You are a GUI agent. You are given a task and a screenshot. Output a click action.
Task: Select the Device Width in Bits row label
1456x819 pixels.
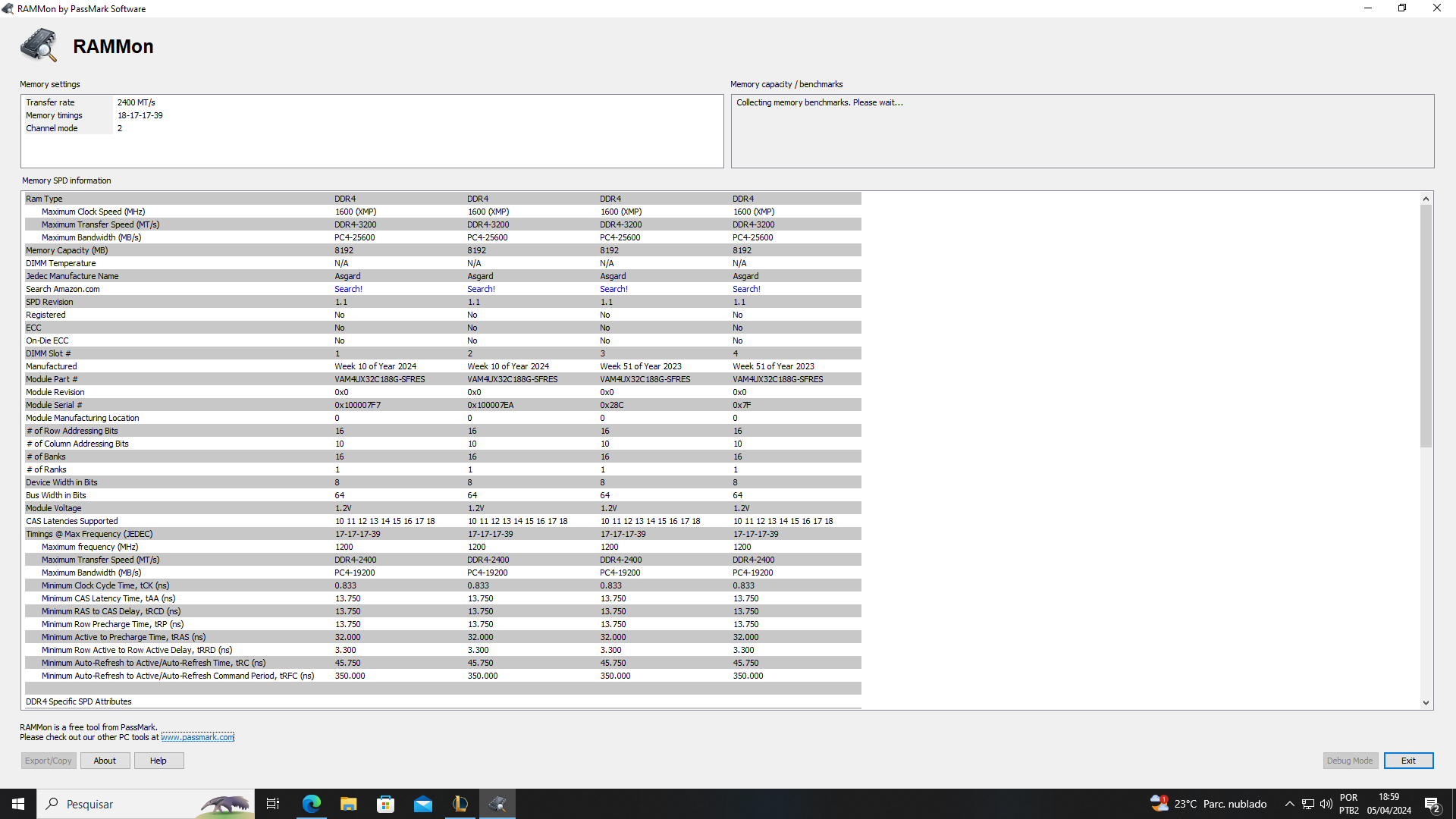point(61,482)
